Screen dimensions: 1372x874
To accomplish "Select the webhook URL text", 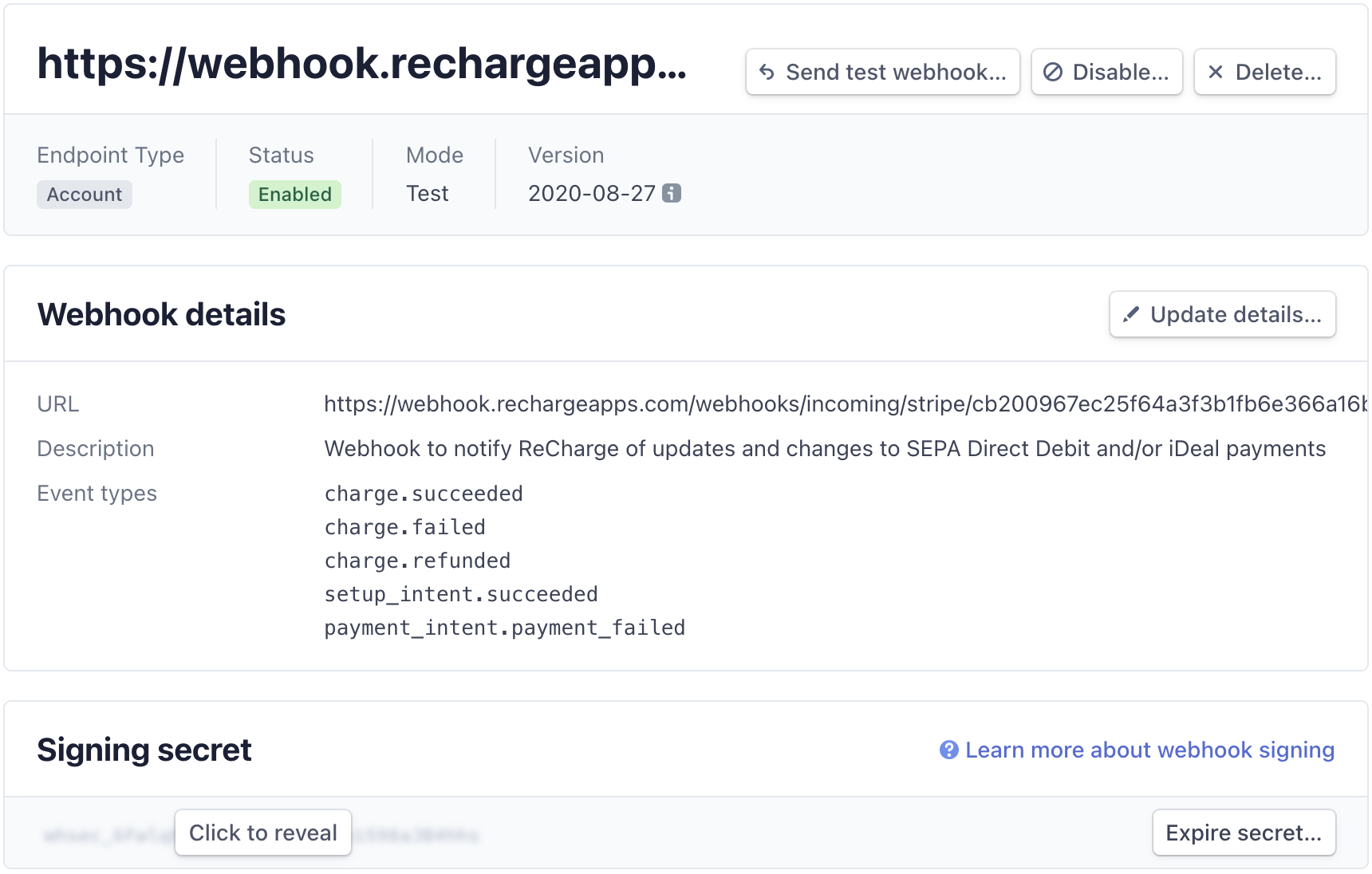I will (x=846, y=404).
